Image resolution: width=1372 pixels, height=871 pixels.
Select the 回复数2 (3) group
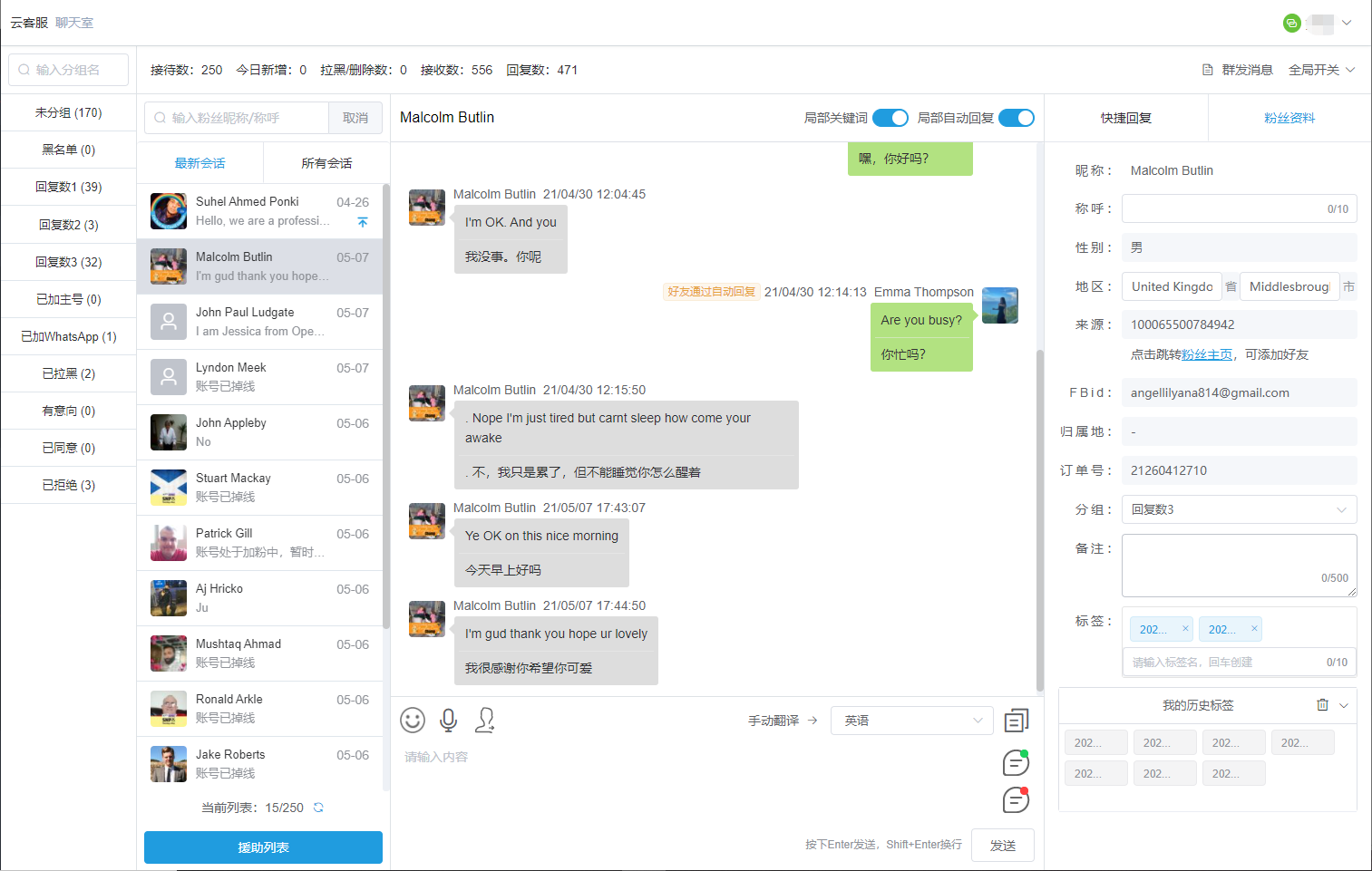point(68,225)
